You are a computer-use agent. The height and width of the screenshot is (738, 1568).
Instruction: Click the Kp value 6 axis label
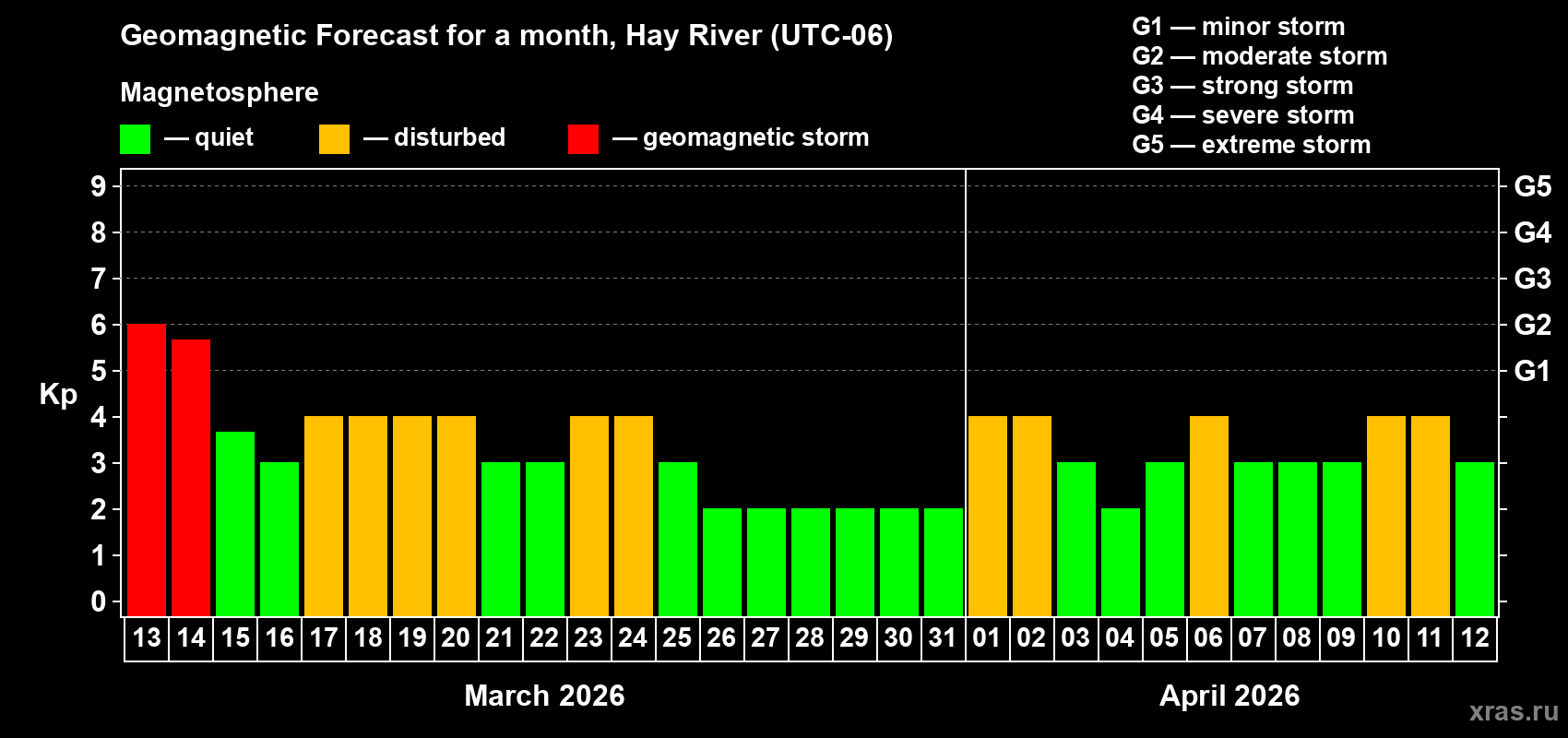click(x=99, y=325)
